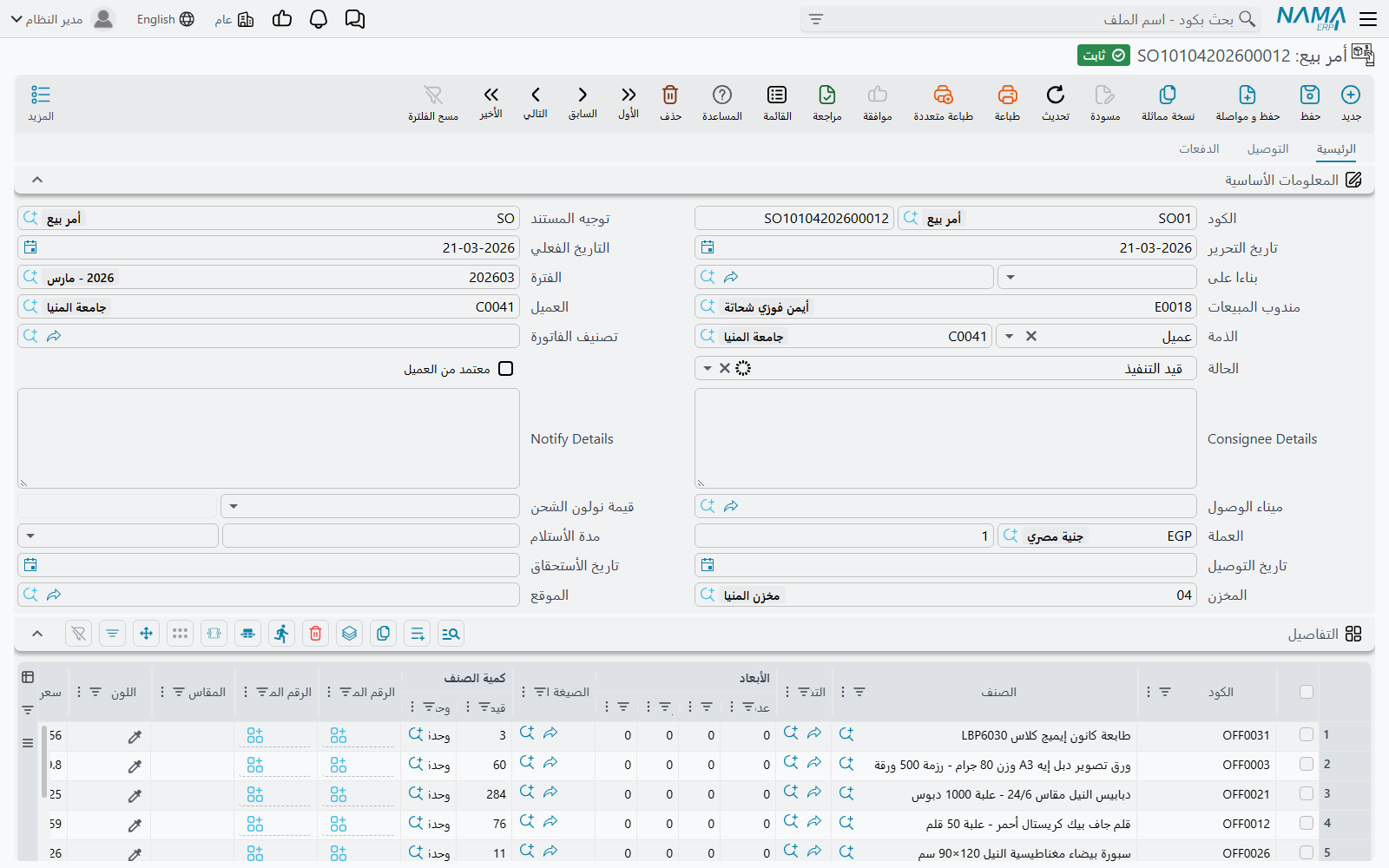Clear the الحالة status value (X)
The image size is (1389, 868).
[725, 369]
